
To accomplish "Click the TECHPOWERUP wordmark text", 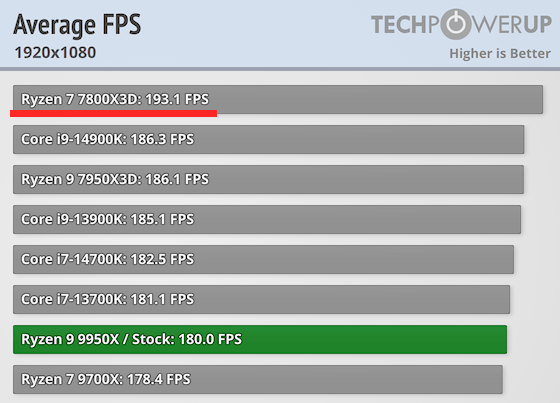I will pos(461,24).
